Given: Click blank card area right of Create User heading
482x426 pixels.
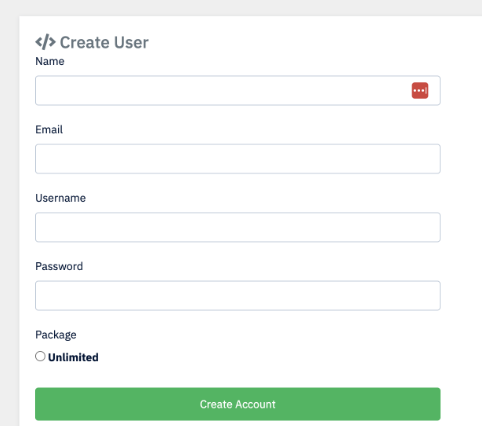Looking at the screenshot, I should (x=300, y=42).
